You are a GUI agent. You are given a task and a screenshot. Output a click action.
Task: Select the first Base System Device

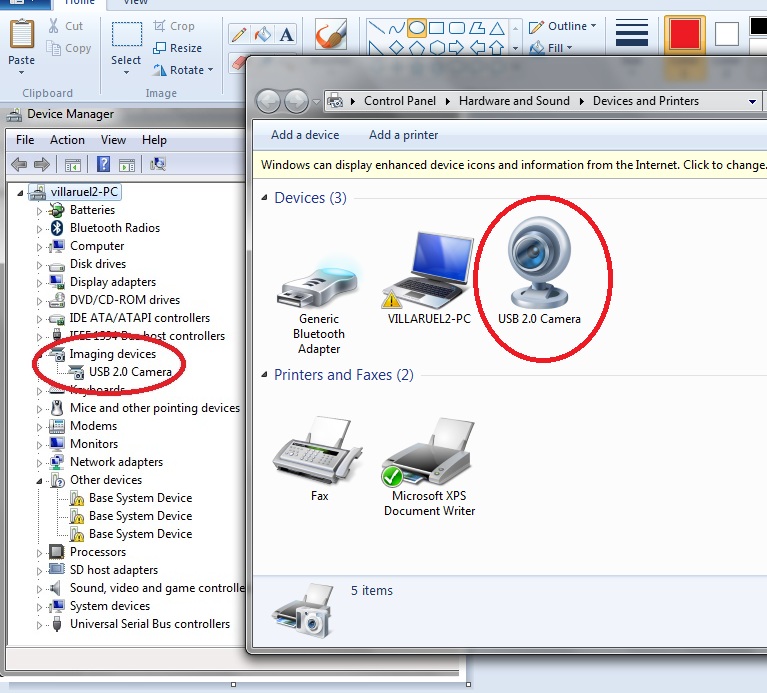click(140, 498)
